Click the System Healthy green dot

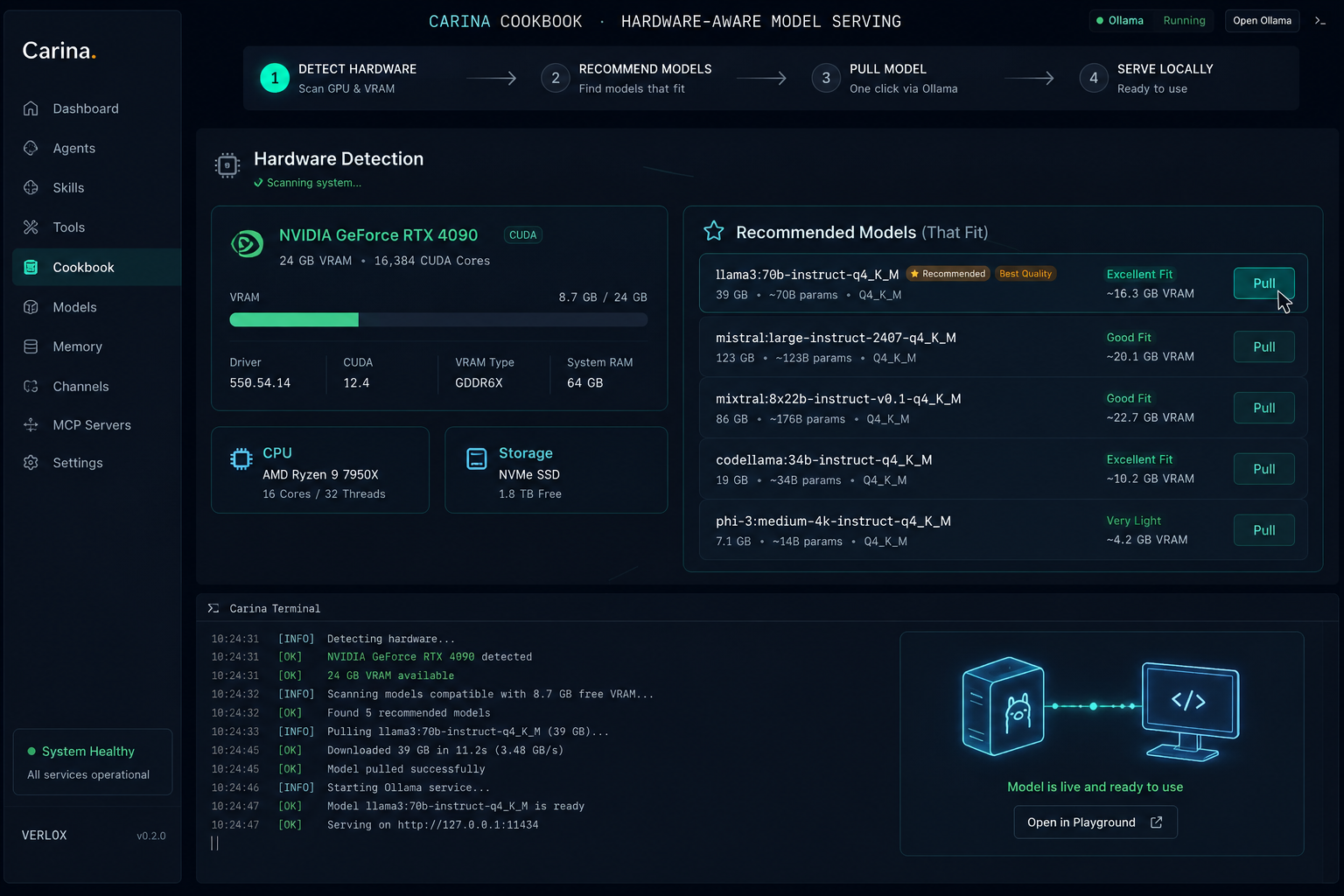pos(31,752)
